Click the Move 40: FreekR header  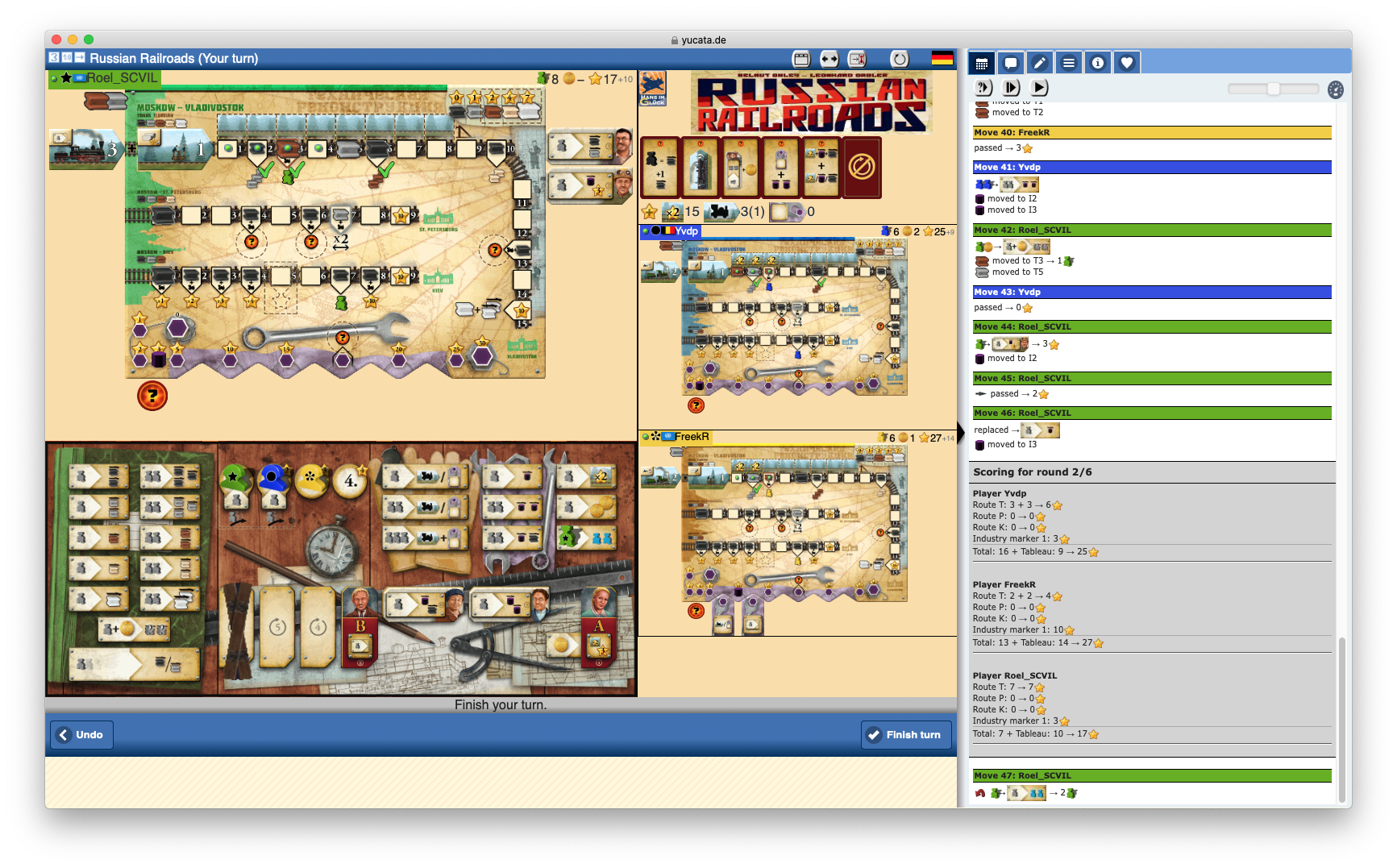pos(1152,133)
